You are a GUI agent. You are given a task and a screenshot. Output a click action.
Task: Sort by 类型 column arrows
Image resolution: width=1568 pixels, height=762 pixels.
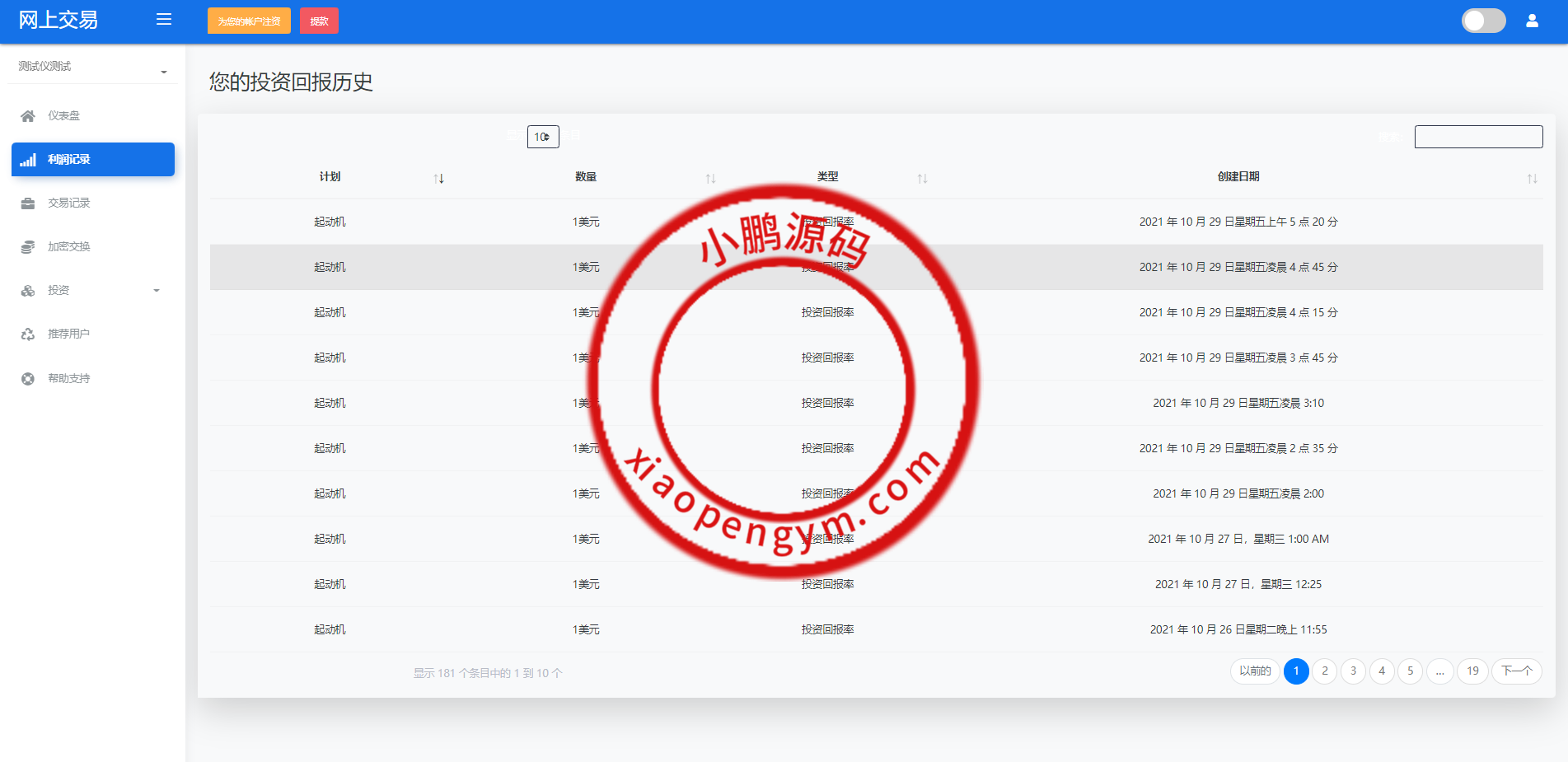pyautogui.click(x=922, y=178)
